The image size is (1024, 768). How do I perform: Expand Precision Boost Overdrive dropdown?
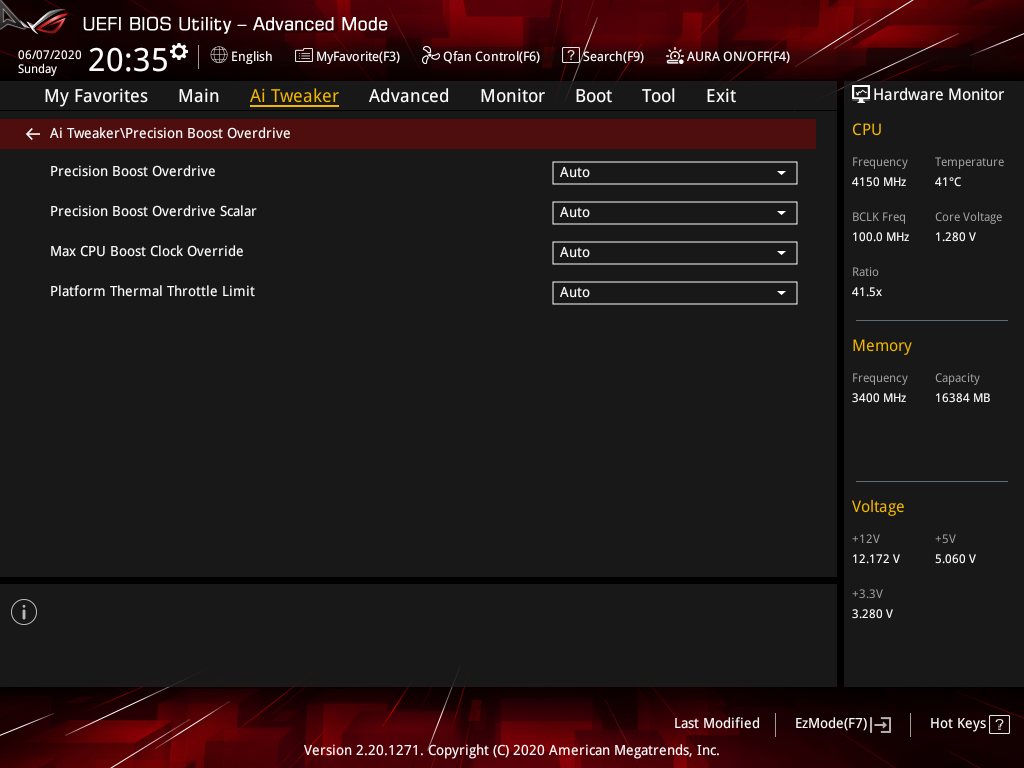click(x=675, y=172)
